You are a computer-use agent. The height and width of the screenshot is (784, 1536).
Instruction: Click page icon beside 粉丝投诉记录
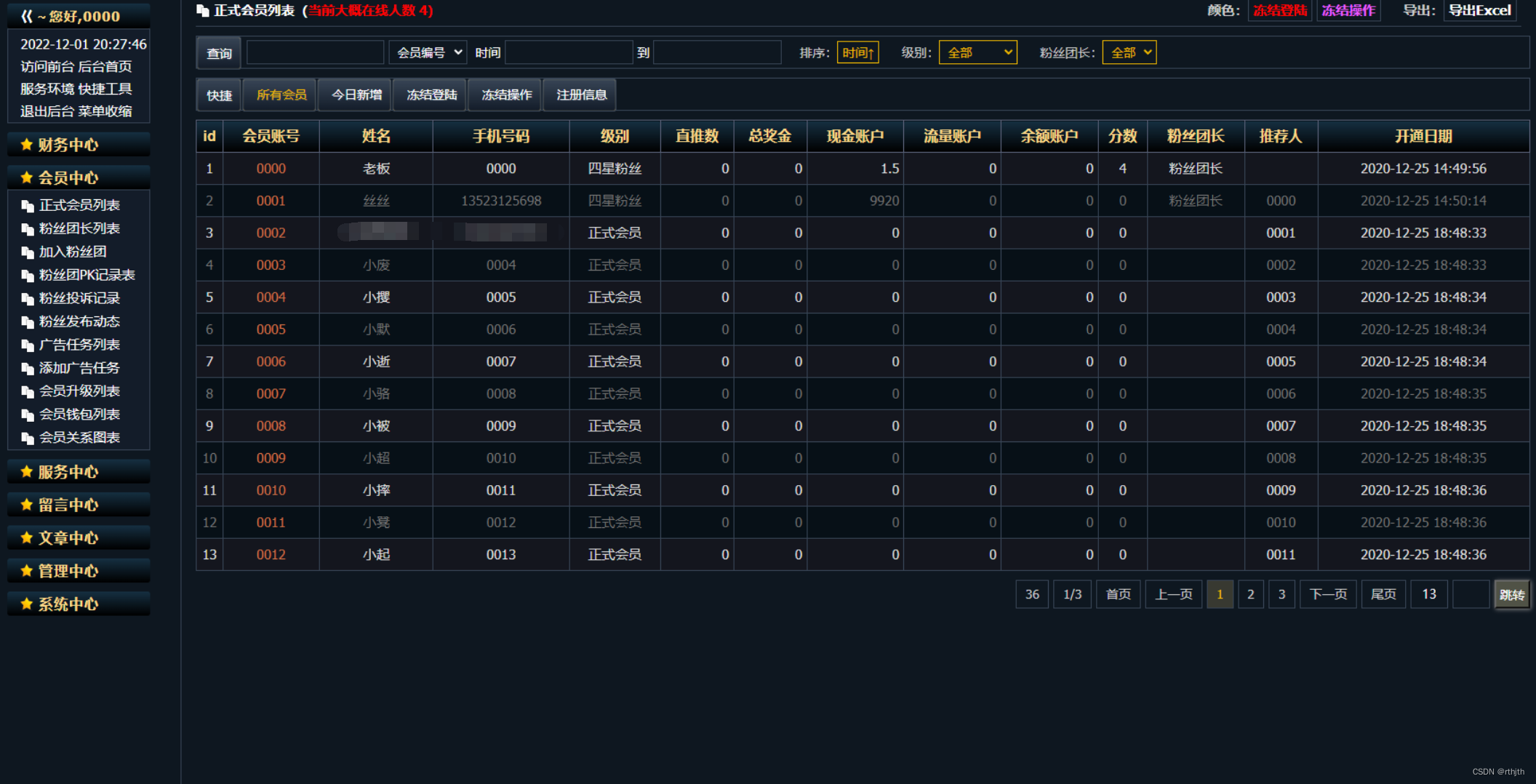[x=28, y=299]
